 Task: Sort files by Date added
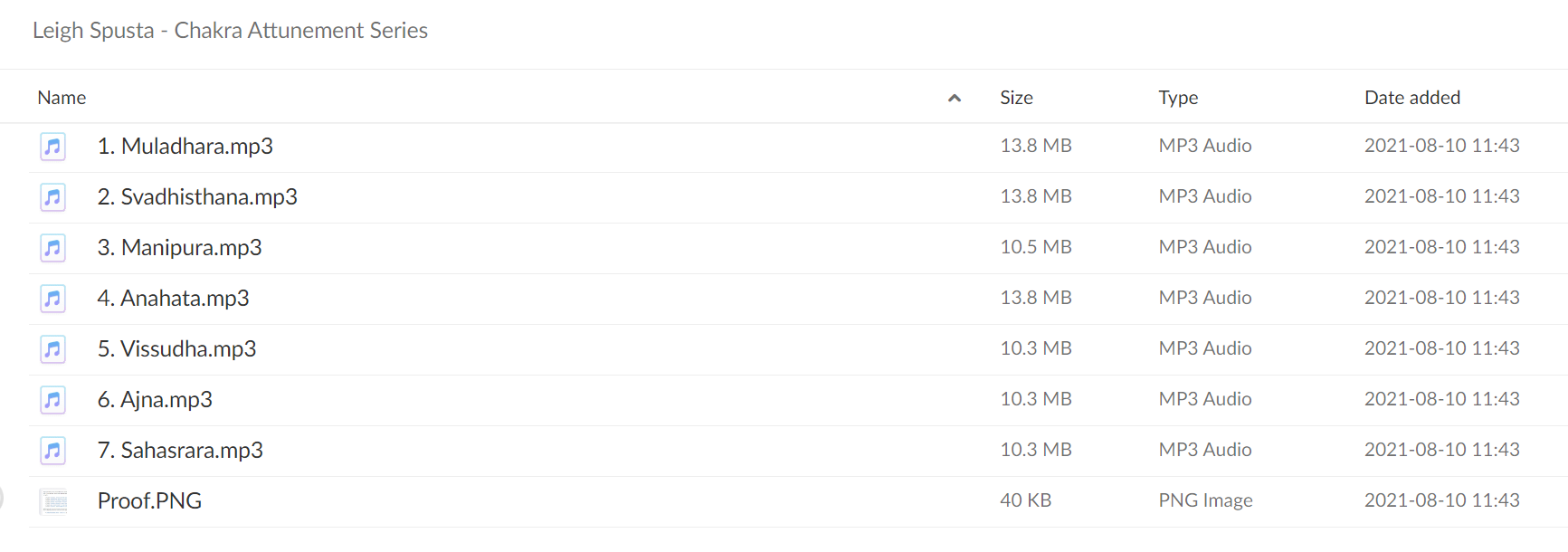pyautogui.click(x=1412, y=98)
